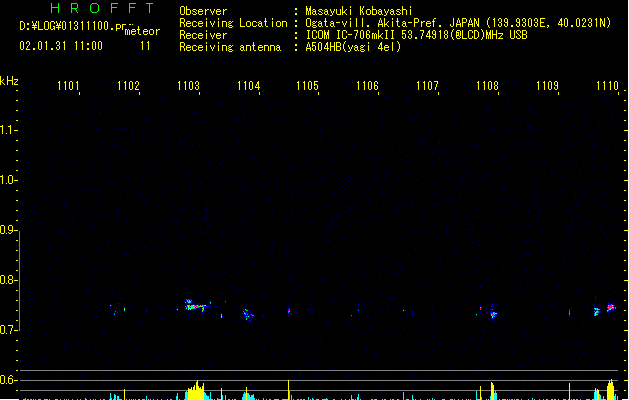The height and width of the screenshot is (400, 629).
Task: Click the 0.8 frequency axis label
Action: point(8,280)
